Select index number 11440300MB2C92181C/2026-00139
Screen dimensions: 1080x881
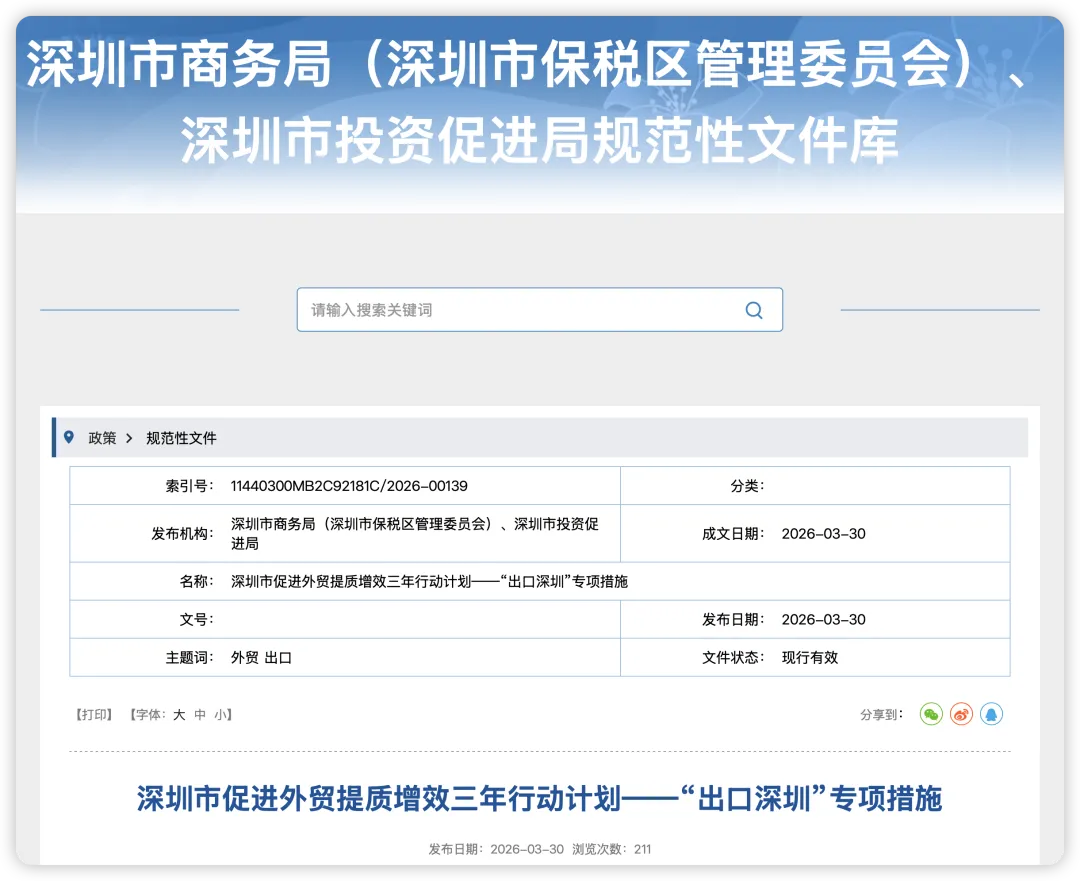pos(349,486)
